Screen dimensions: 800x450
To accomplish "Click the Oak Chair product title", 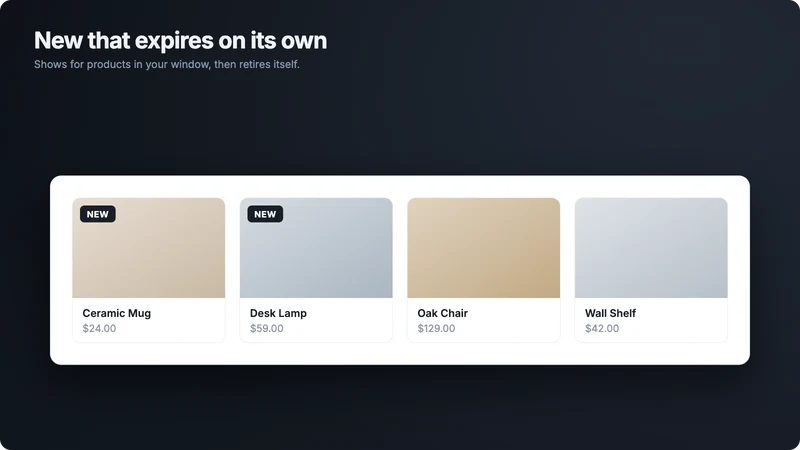I will coord(442,313).
